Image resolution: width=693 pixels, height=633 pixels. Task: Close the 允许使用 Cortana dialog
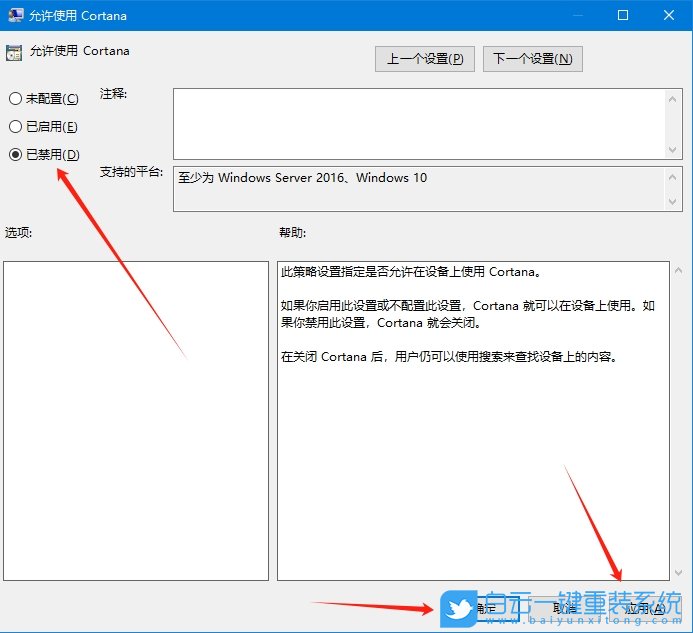tap(669, 15)
